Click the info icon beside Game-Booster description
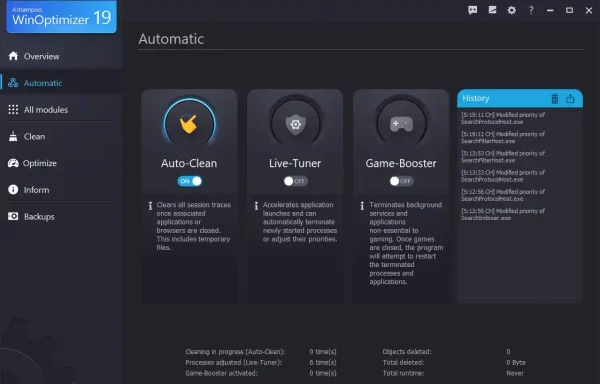600x384 pixels. [362, 206]
